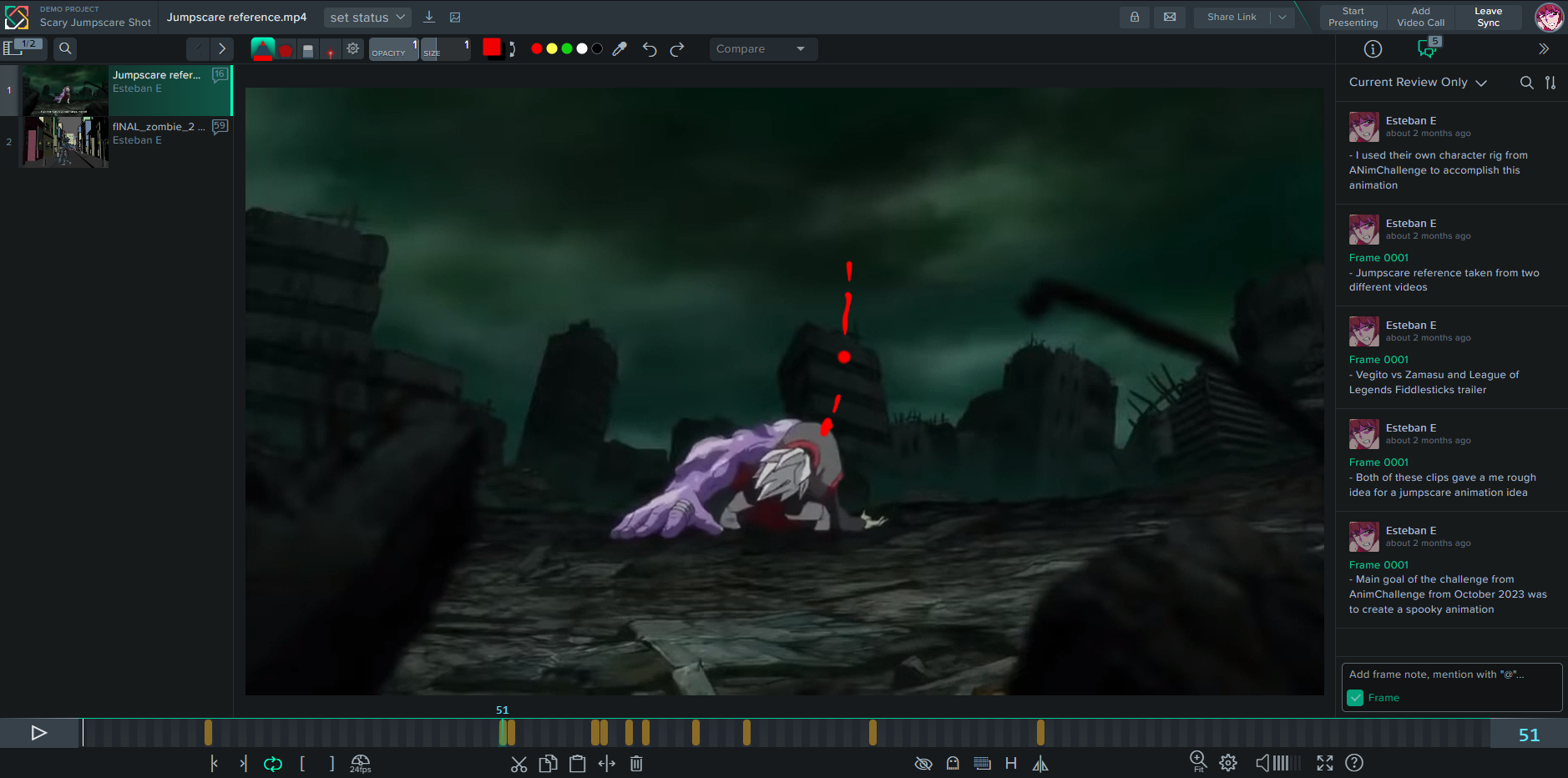Open search in the item list panel

[65, 48]
